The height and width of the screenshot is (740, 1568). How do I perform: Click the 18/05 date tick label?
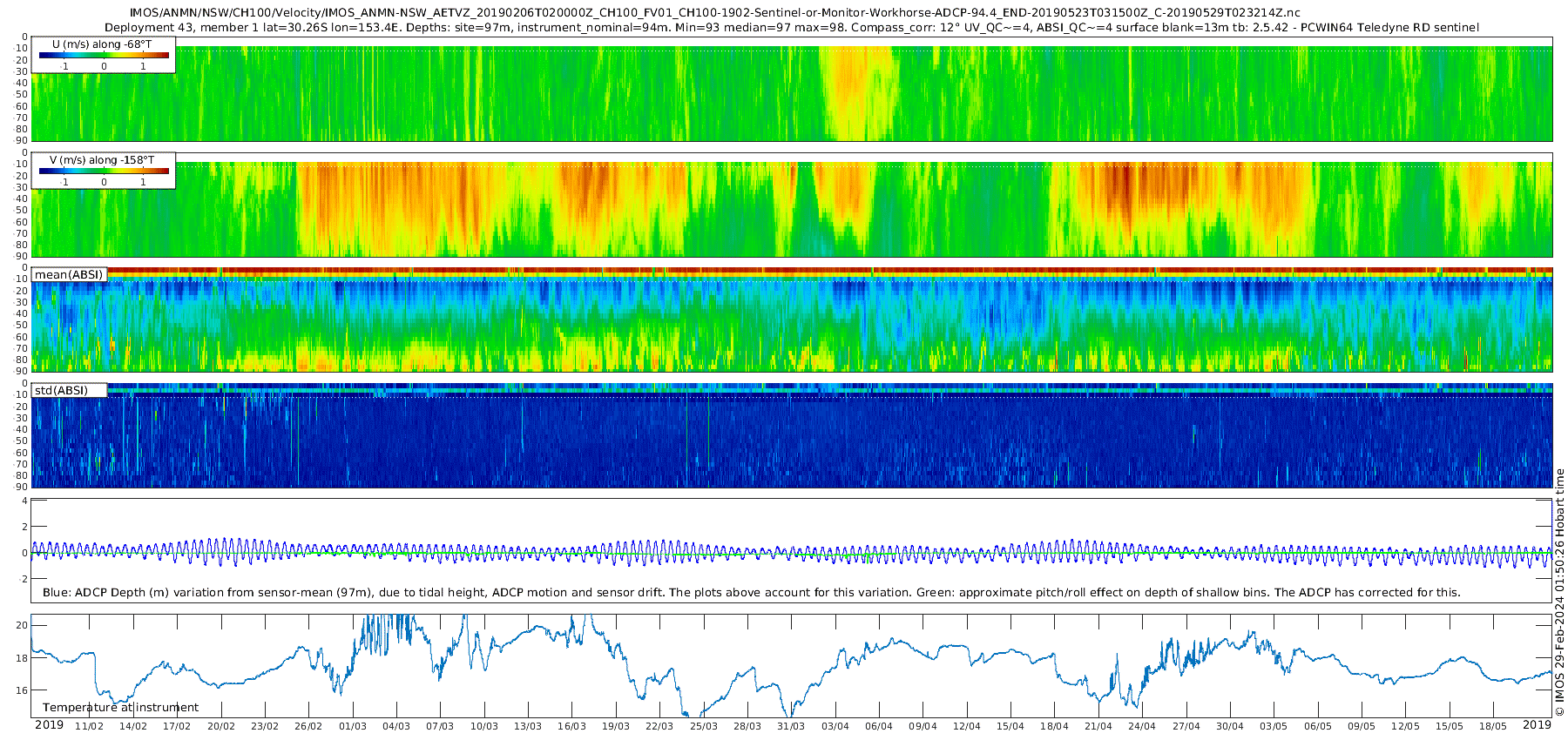[1493, 726]
